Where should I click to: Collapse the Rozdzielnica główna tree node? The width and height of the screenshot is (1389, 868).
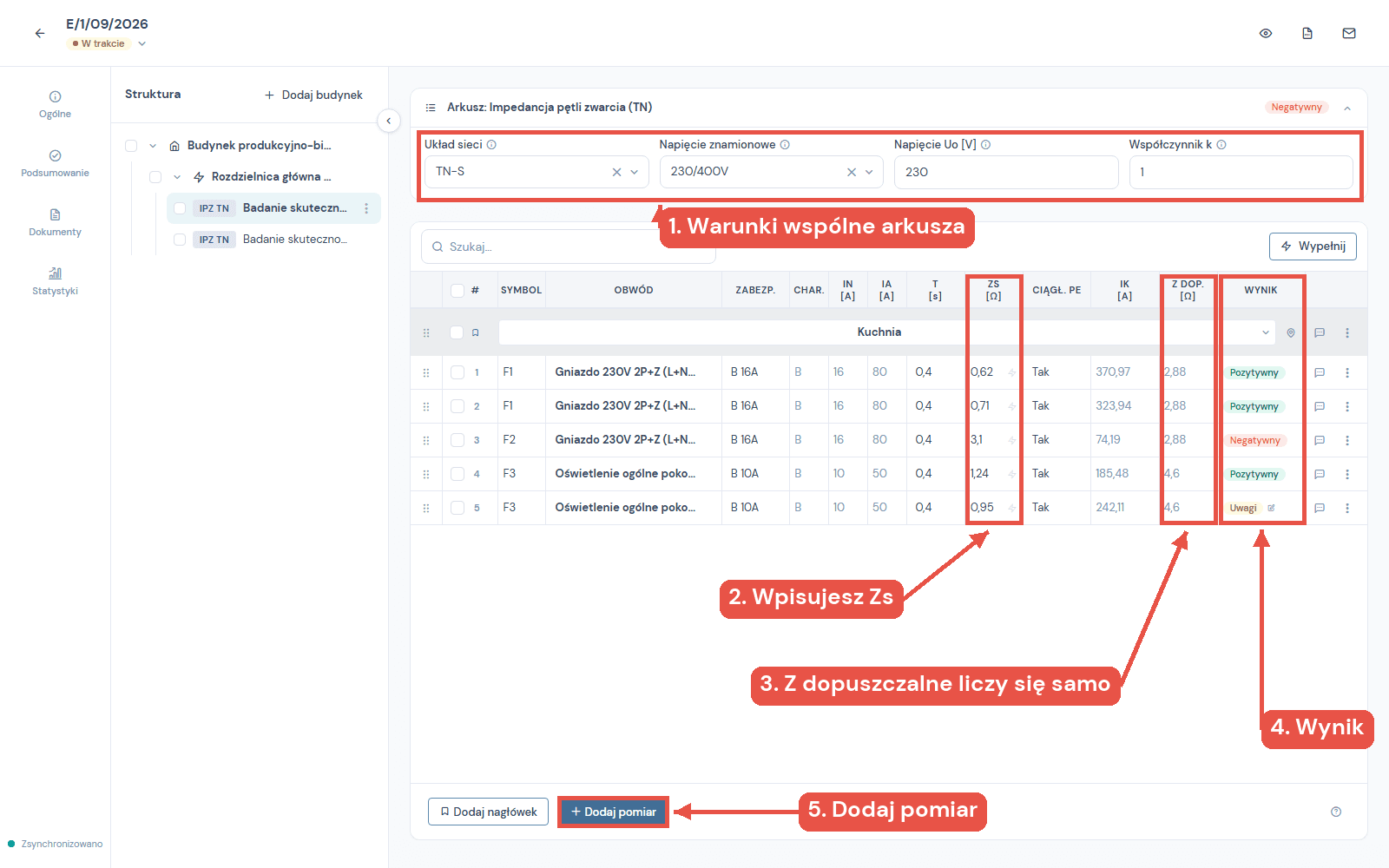click(x=177, y=177)
